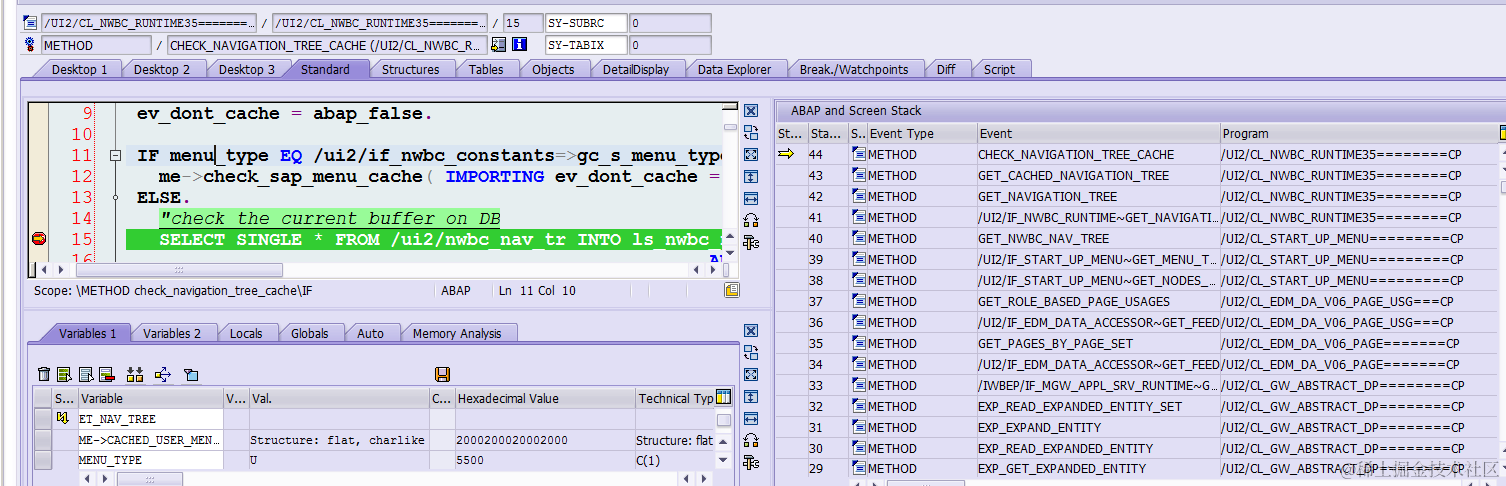Image resolution: width=1506 pixels, height=486 pixels.
Task: Click the change icon for ET_NAV_TREE row
Action: [62, 419]
